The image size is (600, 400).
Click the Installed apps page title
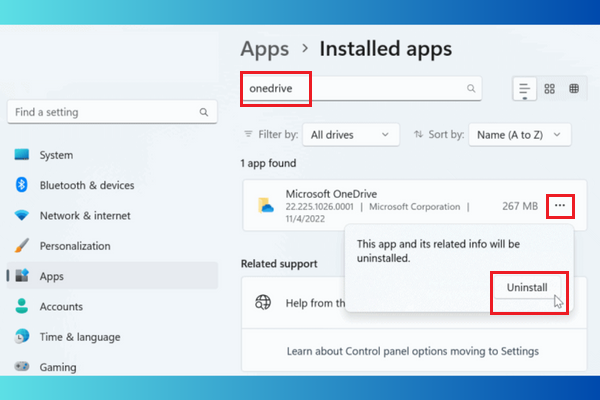click(x=386, y=49)
